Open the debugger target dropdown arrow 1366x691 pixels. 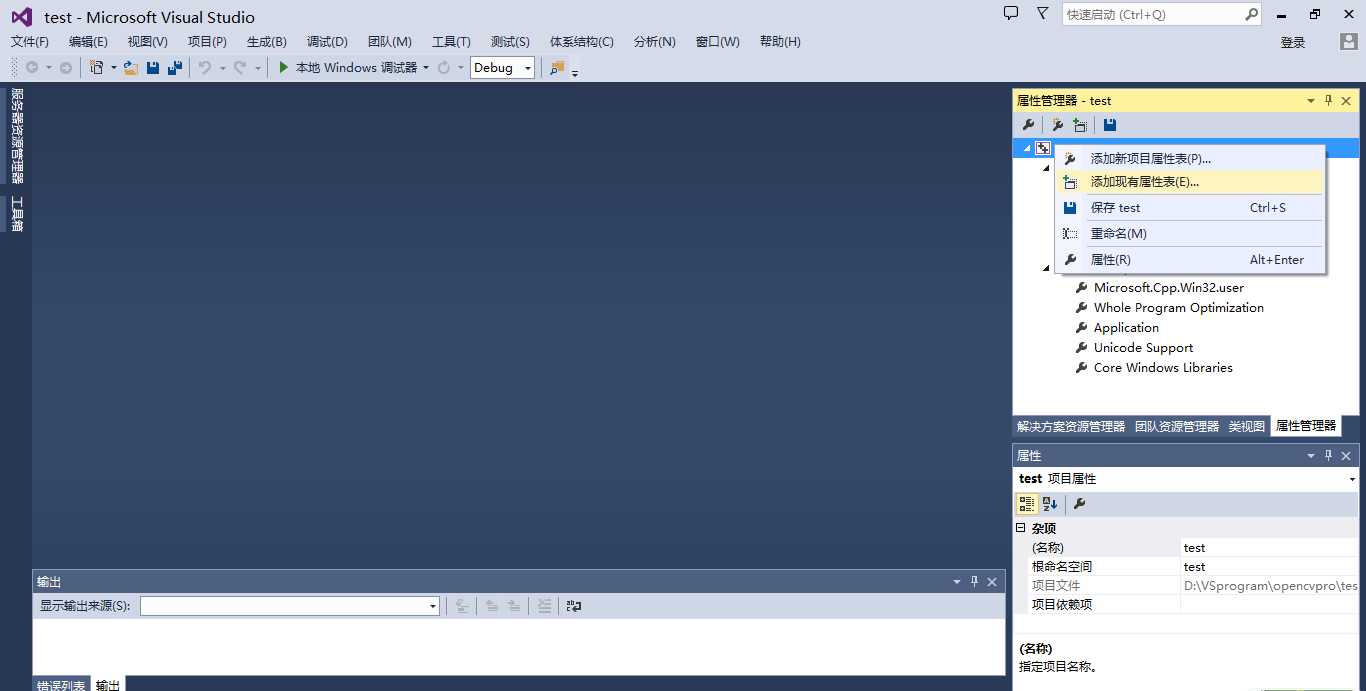[x=426, y=67]
